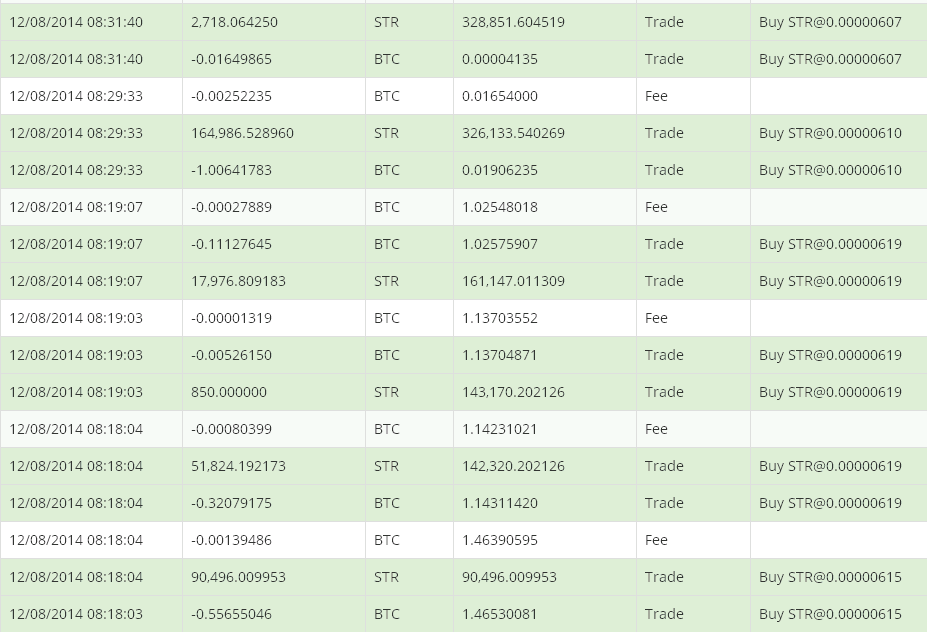This screenshot has height=632, width=927.
Task: Select the -0.32079175 BTC amount cell
Action: [x=231, y=503]
